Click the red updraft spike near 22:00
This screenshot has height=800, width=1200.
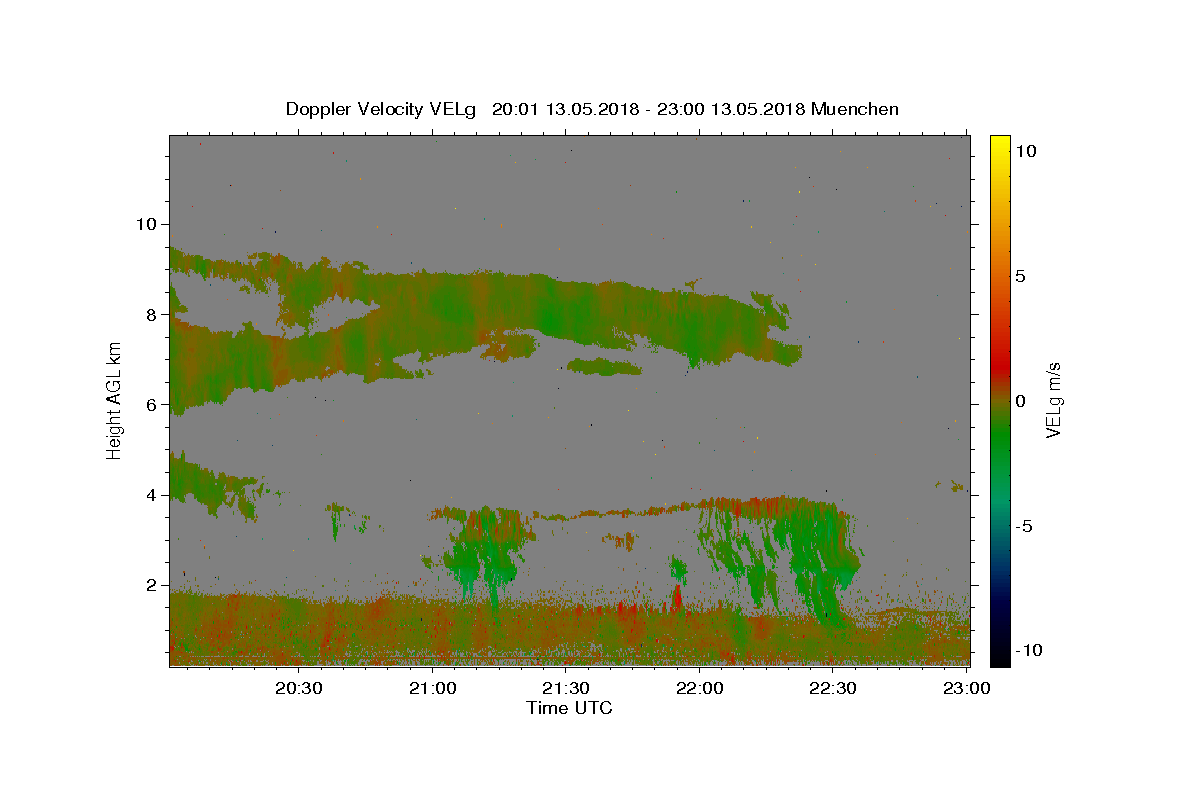[x=677, y=597]
